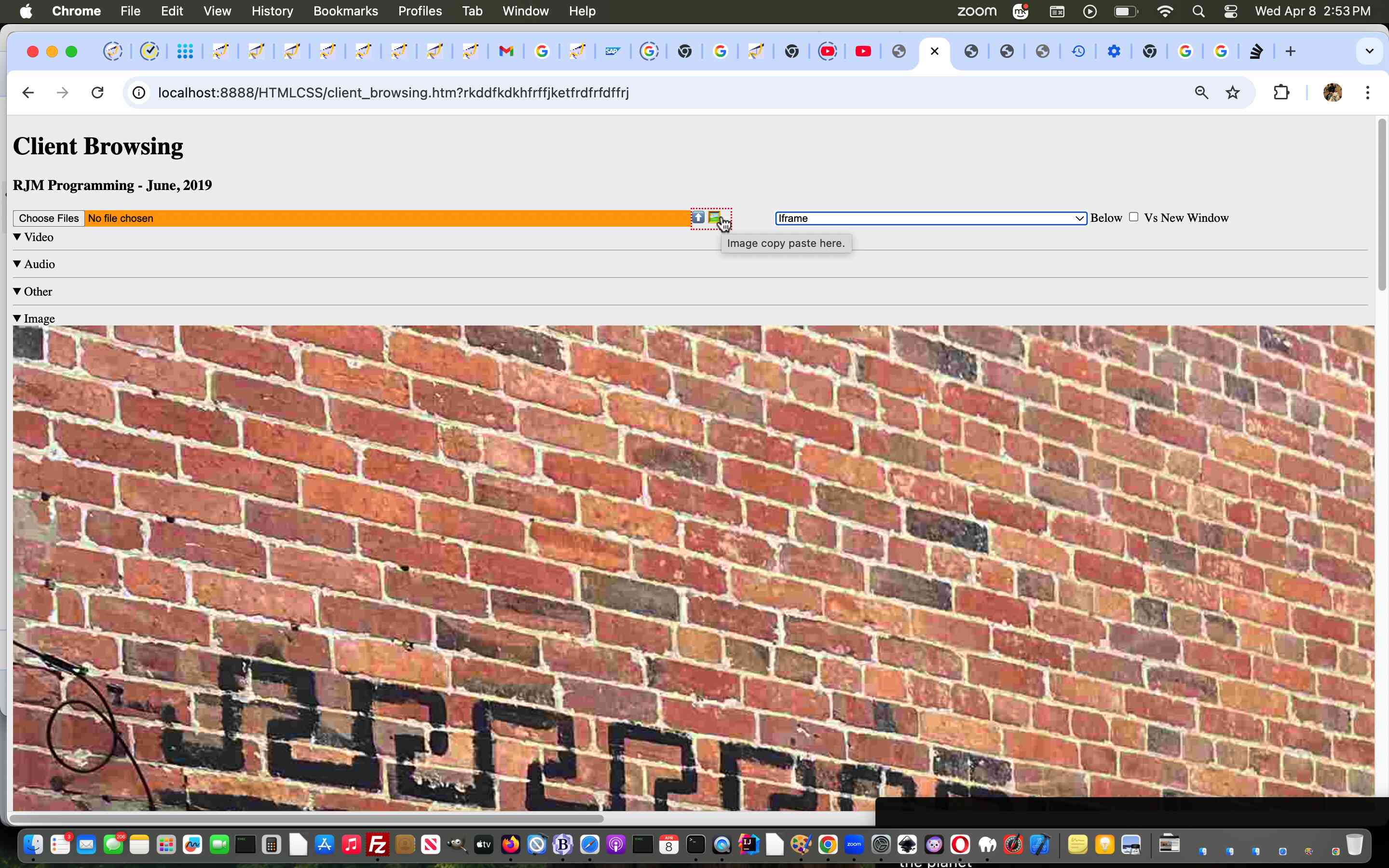1389x868 pixels.
Task: Launch FileZilla from the dock
Action: [378, 844]
